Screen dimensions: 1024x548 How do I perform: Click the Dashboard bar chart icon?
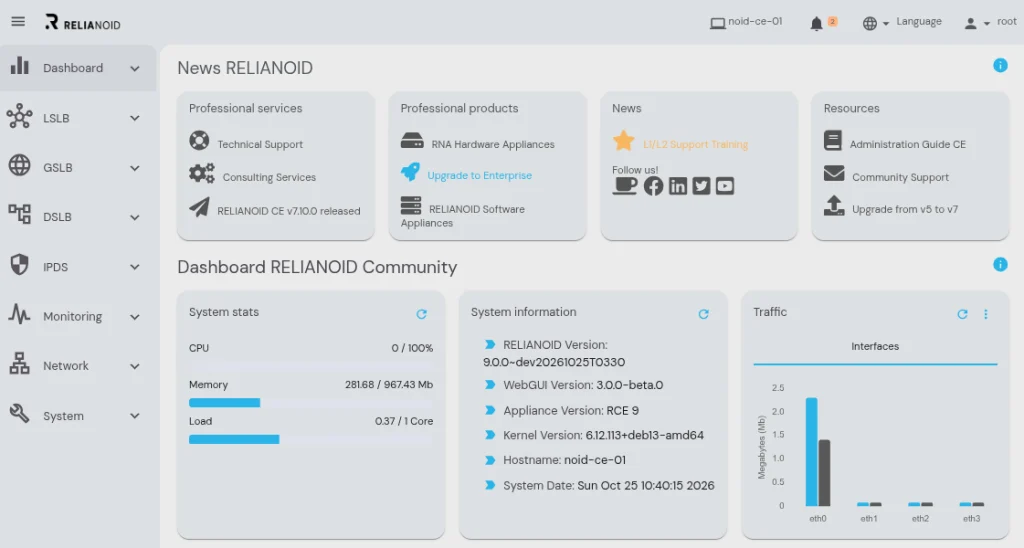tap(20, 65)
